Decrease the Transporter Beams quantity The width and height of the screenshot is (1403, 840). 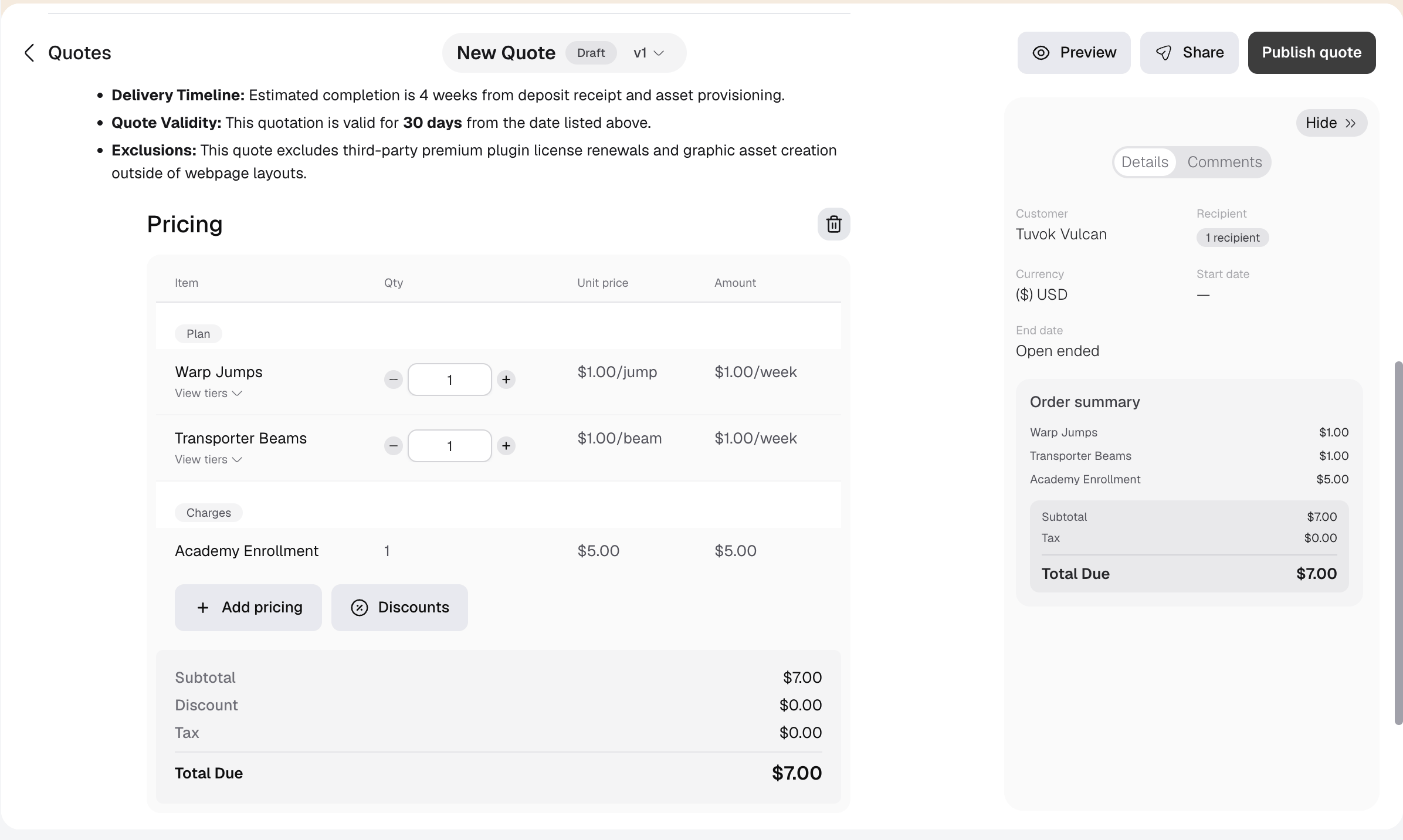click(x=393, y=446)
